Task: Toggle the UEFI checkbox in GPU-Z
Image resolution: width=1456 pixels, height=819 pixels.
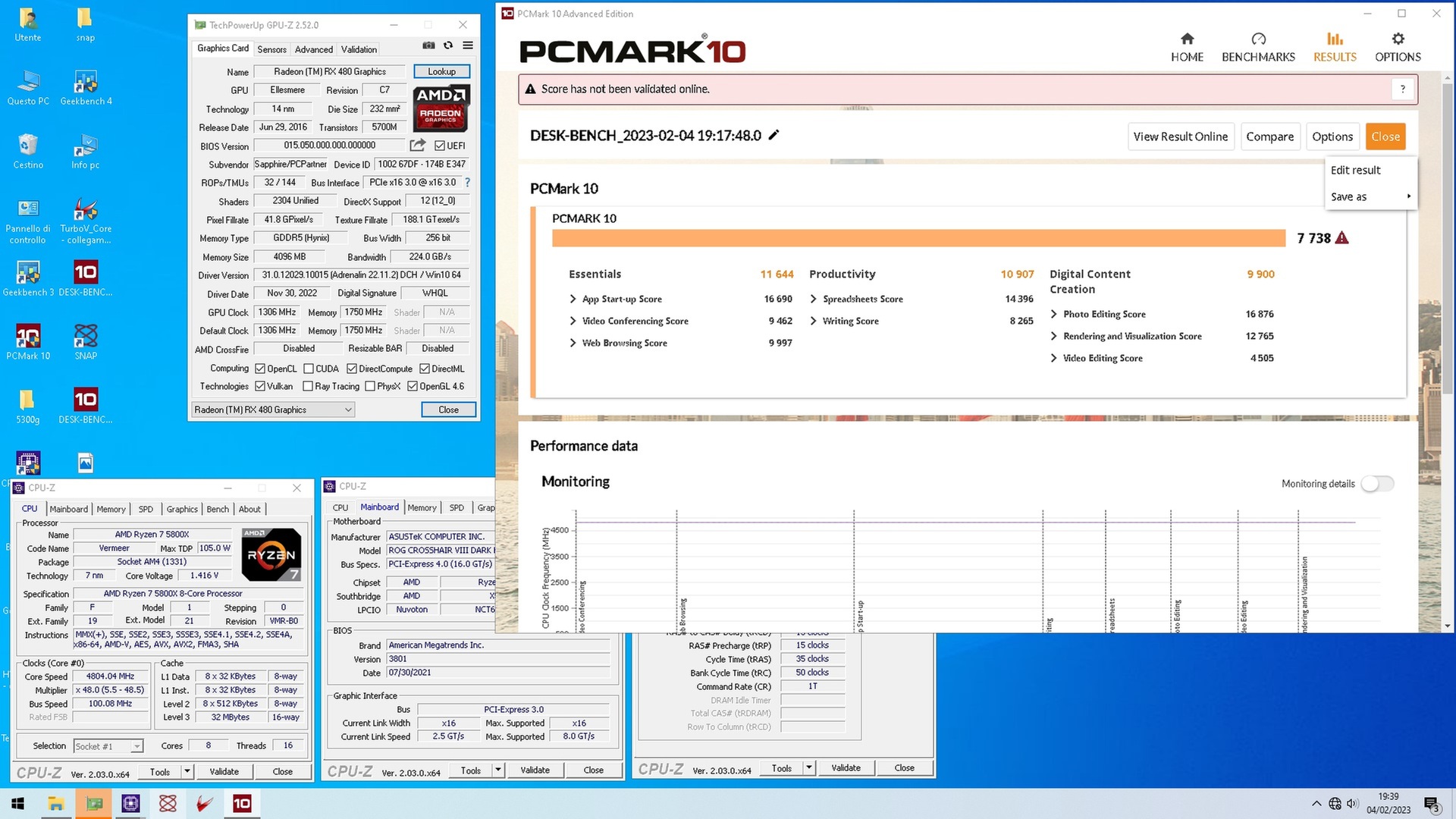Action: pyautogui.click(x=440, y=146)
